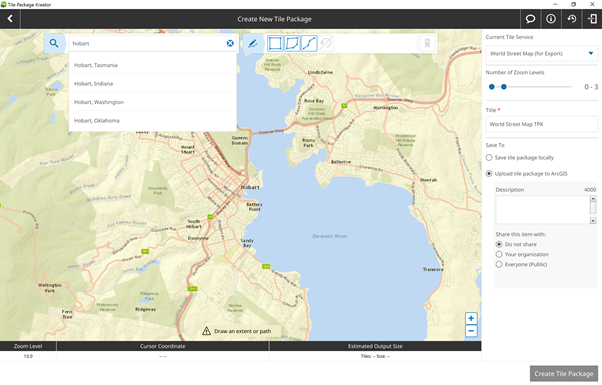Click the Estimated Output Size header
602x385 pixels.
pyautogui.click(x=375, y=346)
